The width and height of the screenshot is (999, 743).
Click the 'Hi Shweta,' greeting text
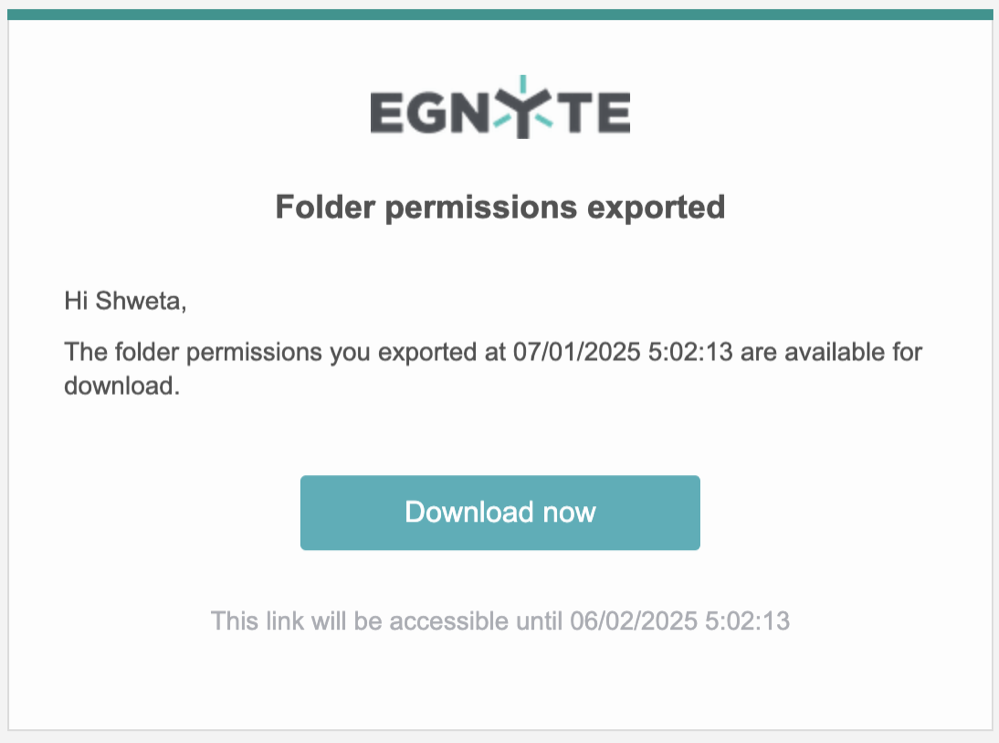click(126, 301)
